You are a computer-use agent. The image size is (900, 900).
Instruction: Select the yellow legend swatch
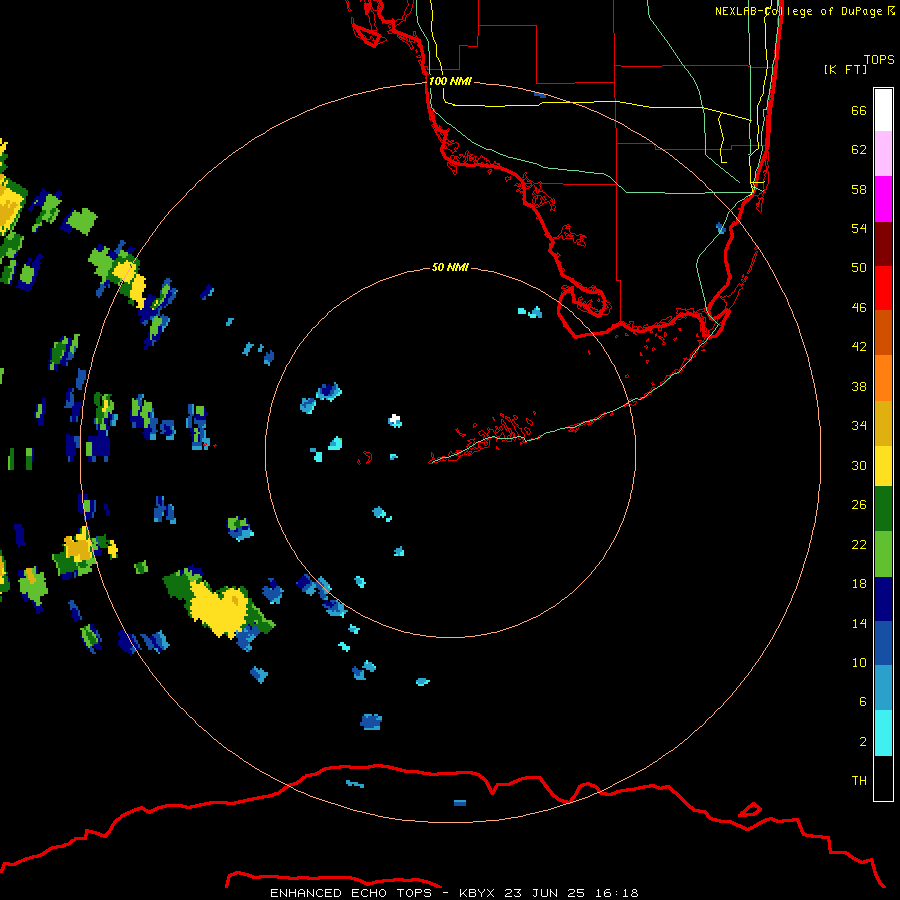[883, 465]
